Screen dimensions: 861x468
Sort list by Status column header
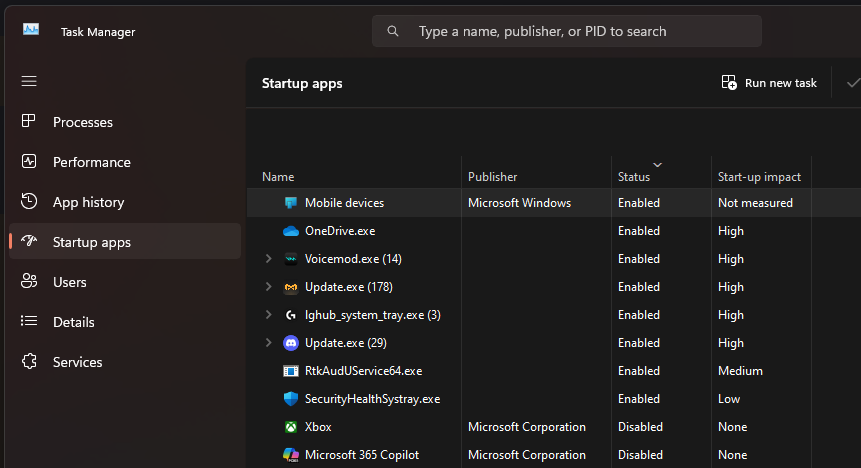(x=634, y=177)
